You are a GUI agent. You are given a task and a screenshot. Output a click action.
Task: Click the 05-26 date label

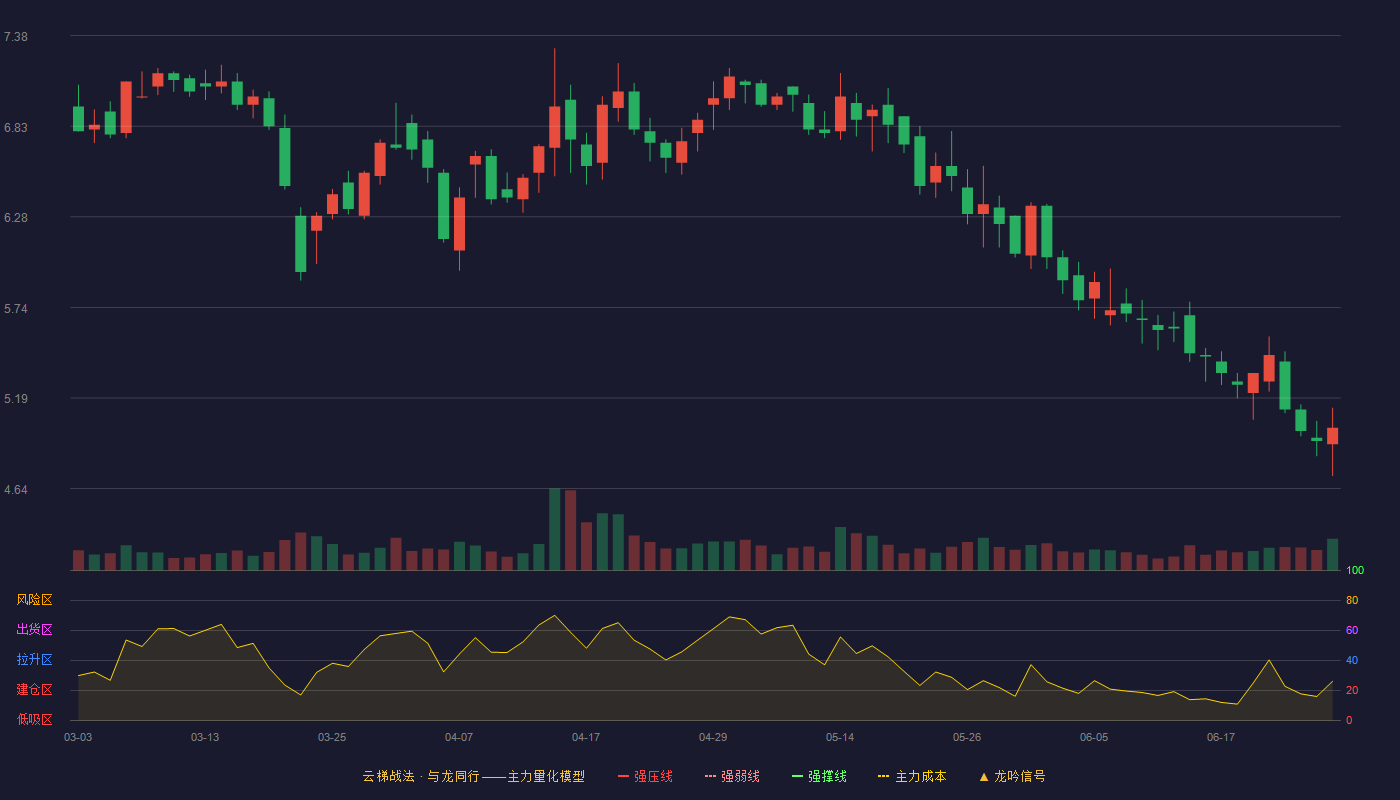coord(967,737)
